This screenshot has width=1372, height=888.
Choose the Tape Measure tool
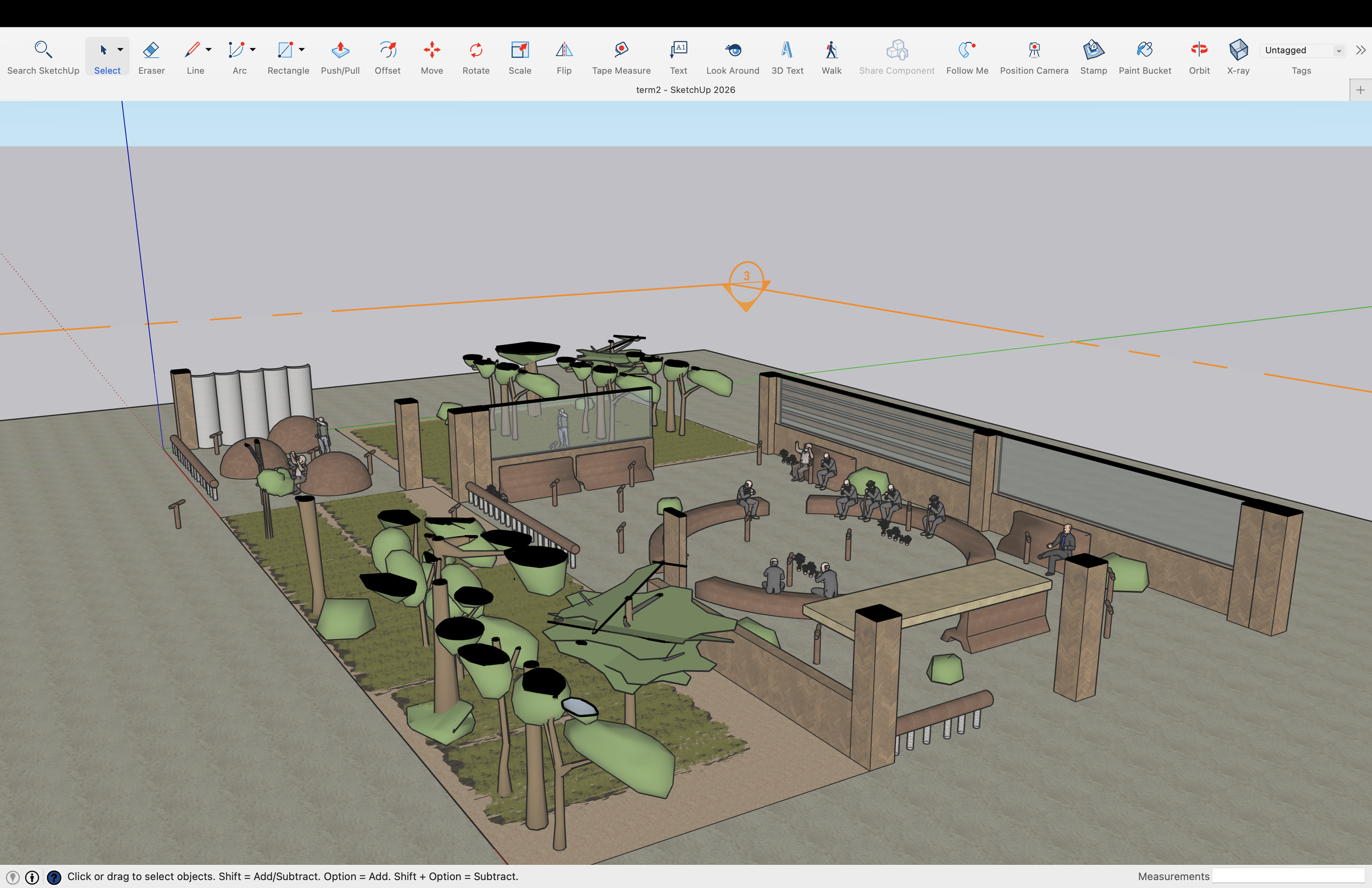pyautogui.click(x=621, y=57)
